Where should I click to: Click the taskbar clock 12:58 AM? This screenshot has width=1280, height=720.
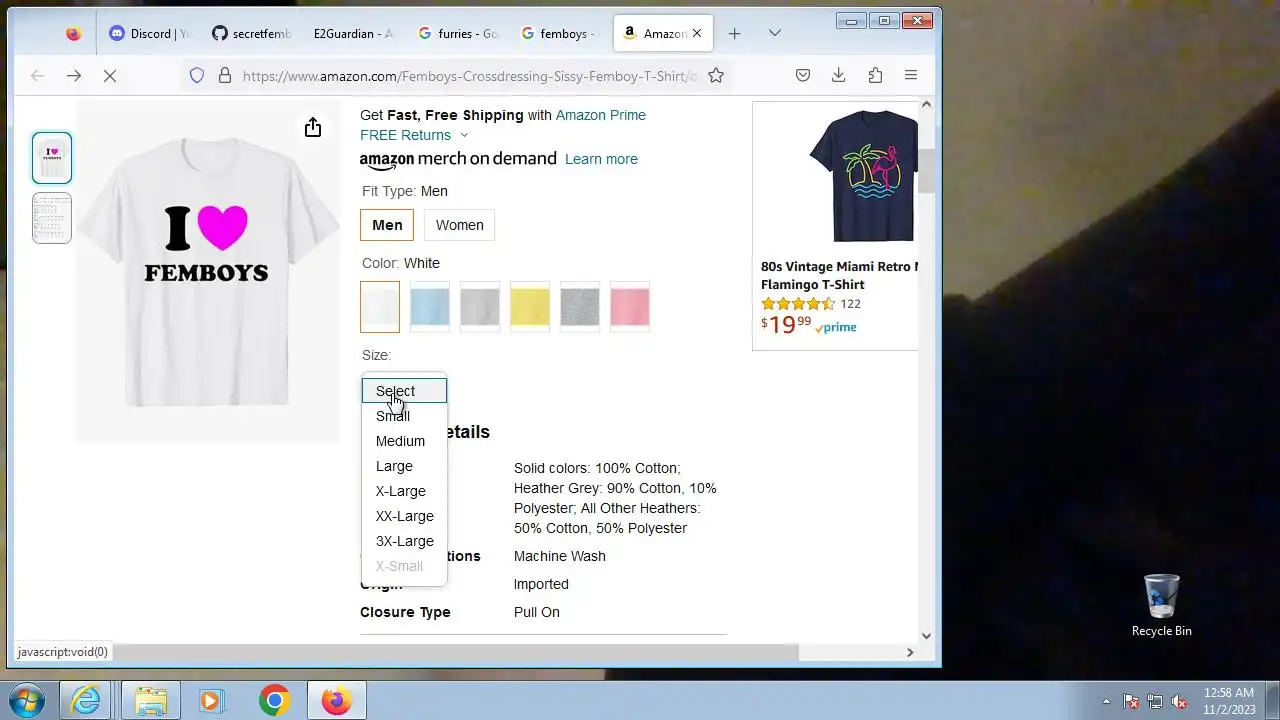(1229, 700)
